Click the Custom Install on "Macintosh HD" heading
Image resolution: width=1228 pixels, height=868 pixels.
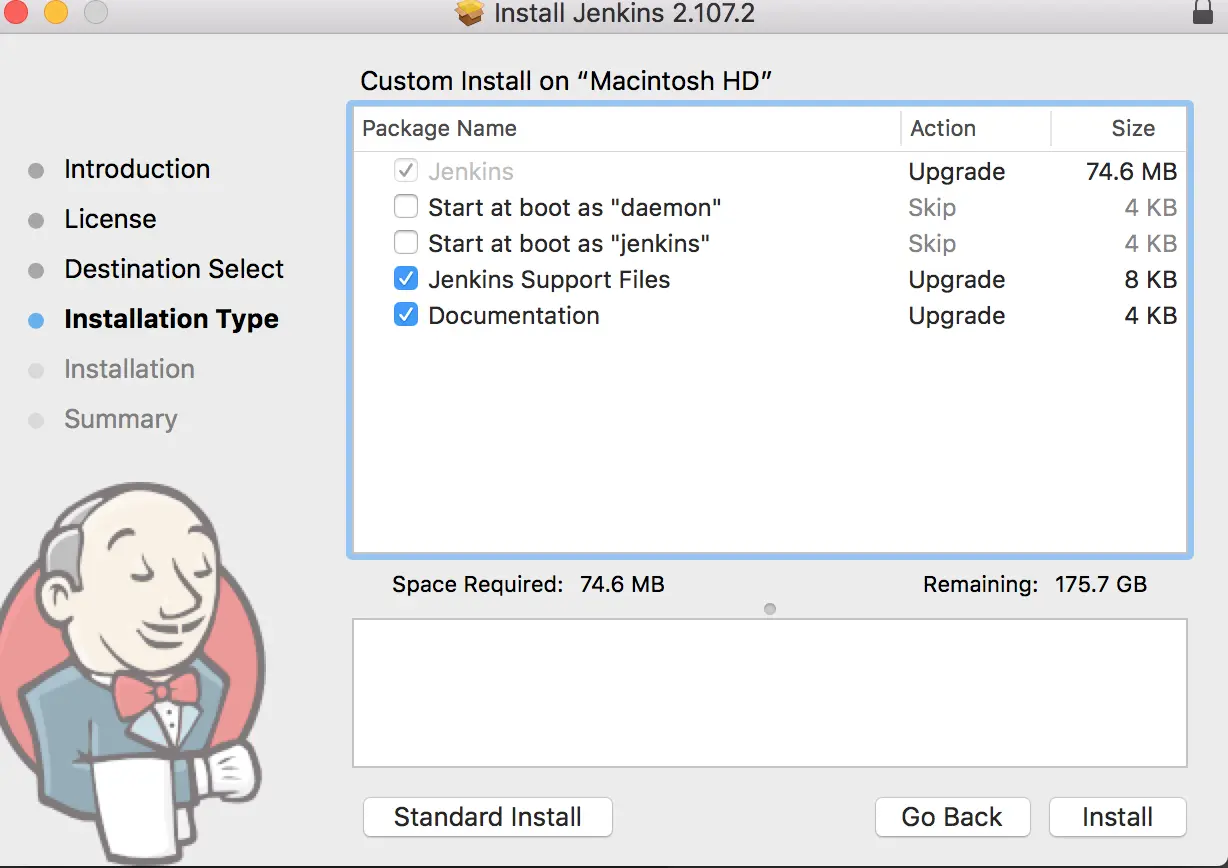point(567,81)
